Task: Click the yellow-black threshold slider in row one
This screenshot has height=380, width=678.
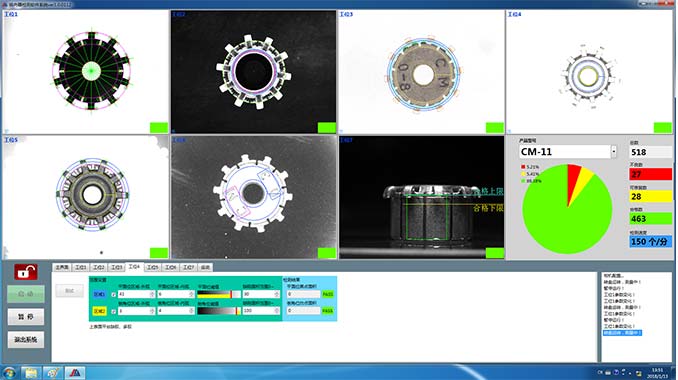Action: (219, 294)
